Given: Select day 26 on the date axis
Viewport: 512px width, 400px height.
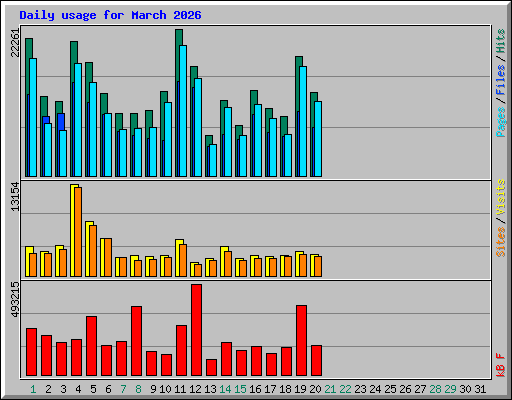Looking at the screenshot, I should (405, 389).
